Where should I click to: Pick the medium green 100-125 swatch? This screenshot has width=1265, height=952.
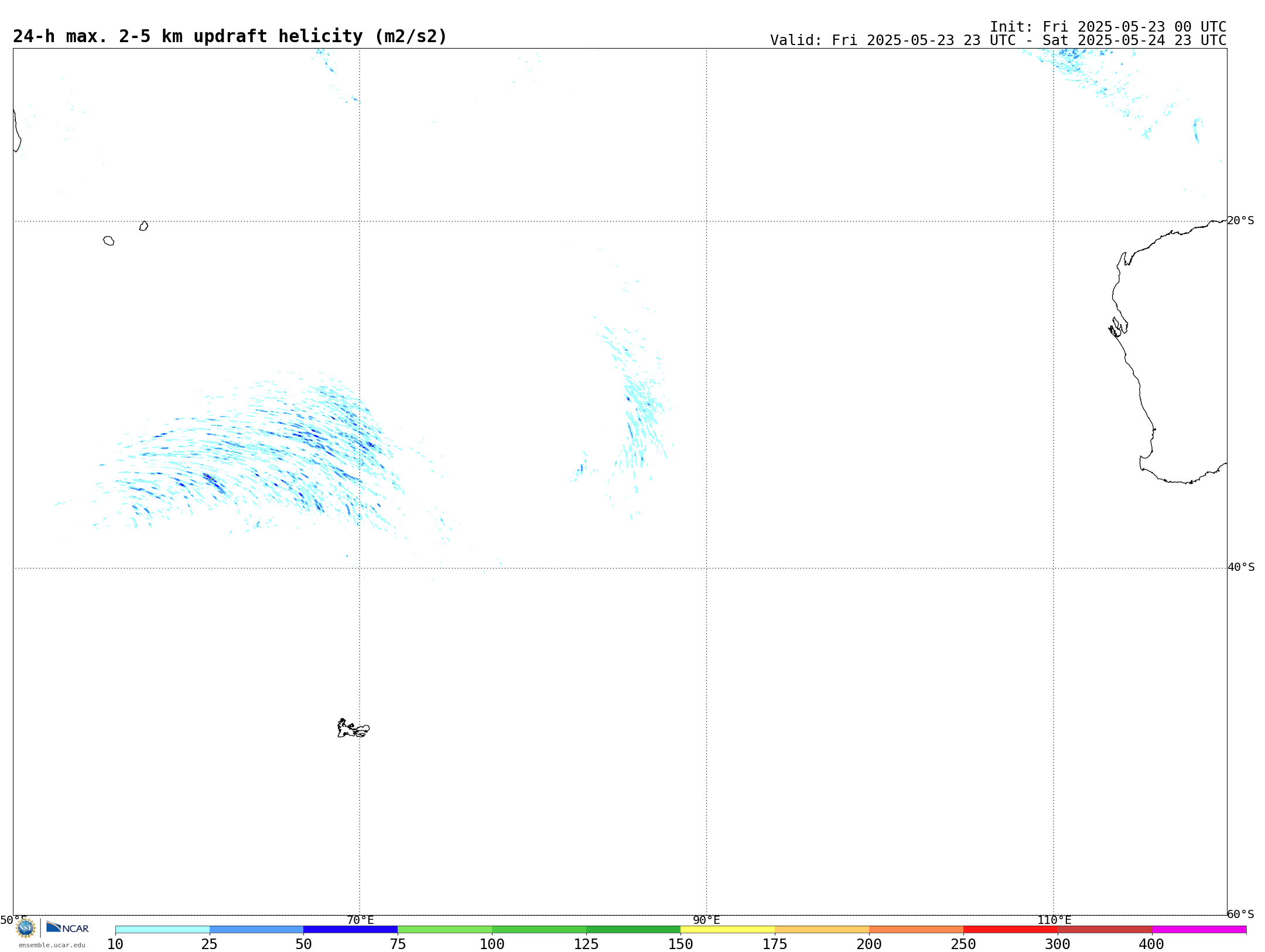point(539,930)
